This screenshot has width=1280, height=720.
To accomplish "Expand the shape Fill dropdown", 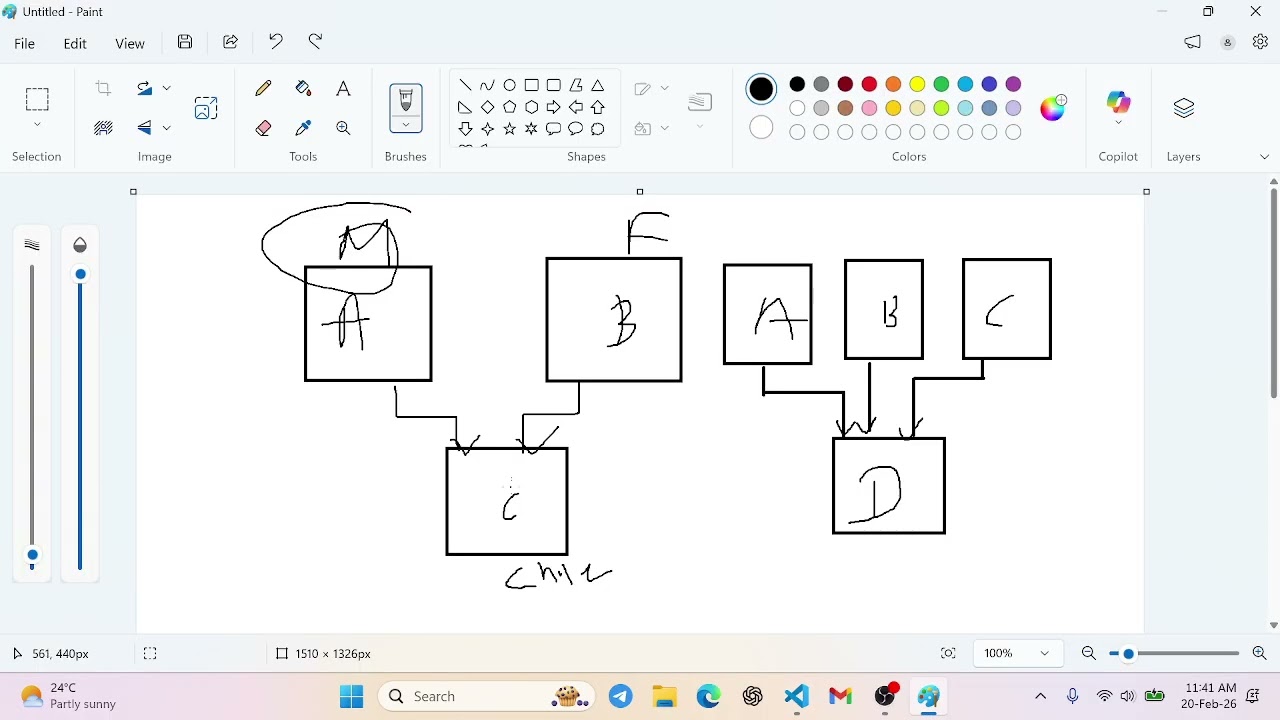I will coord(665,128).
